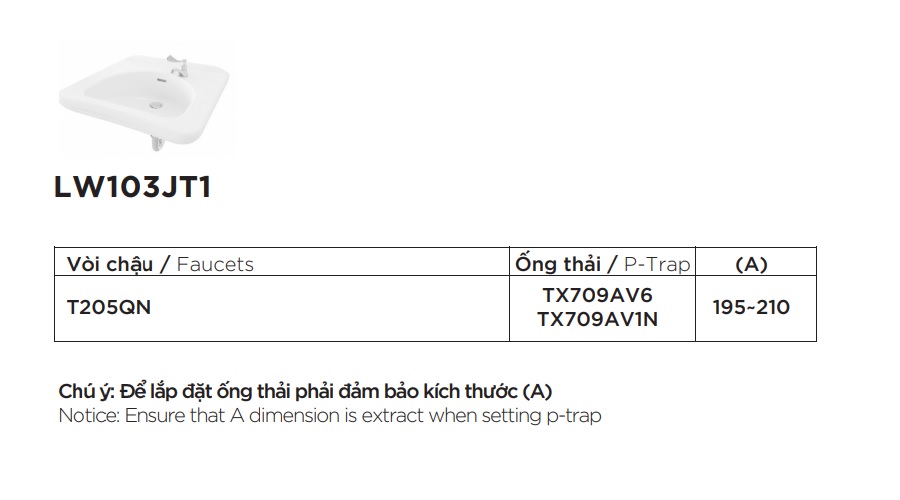Image resolution: width=900 pixels, height=500 pixels.
Task: Click the "(A)" column header
Action: pyautogui.click(x=751, y=265)
